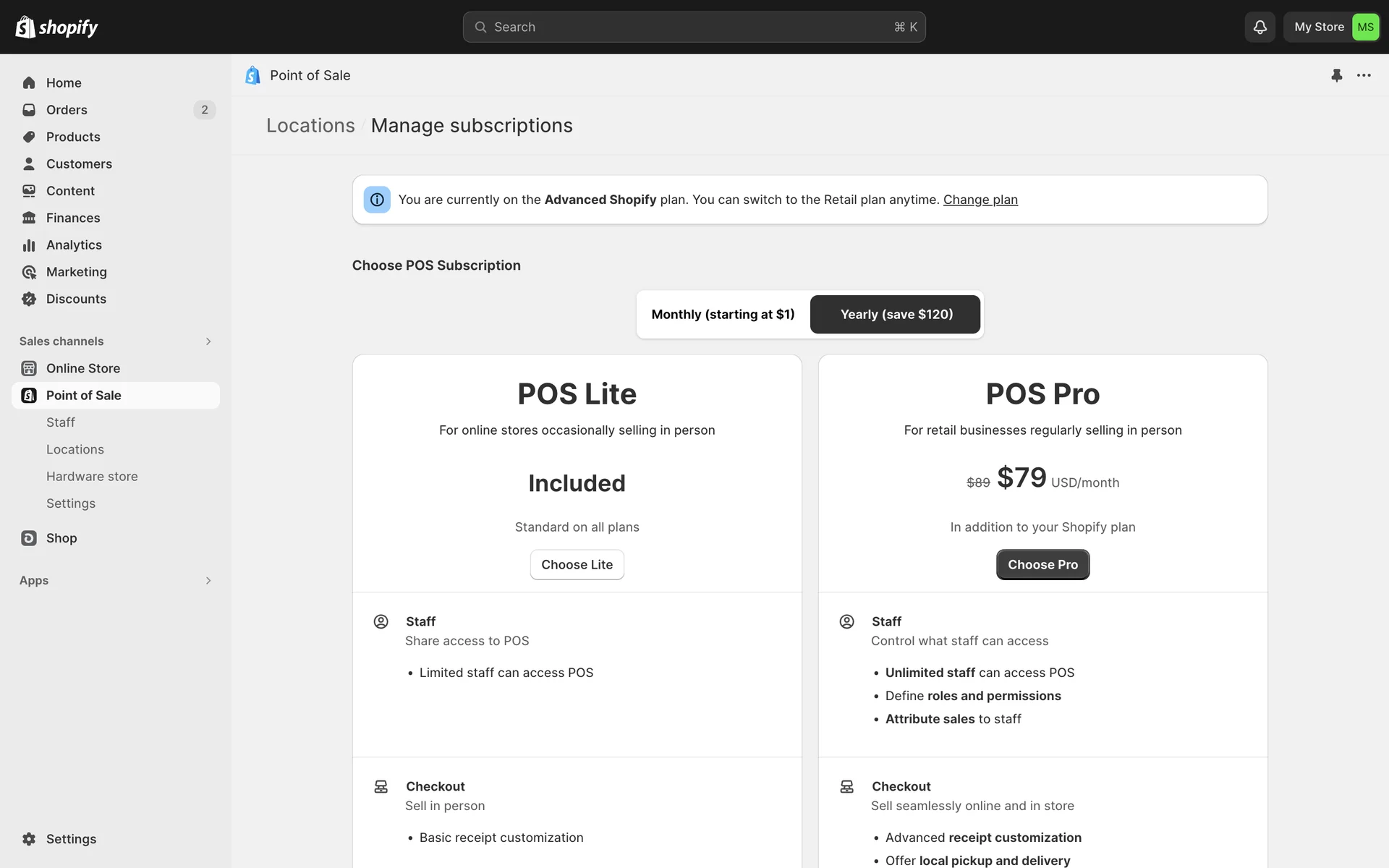Click the Shop channel icon

(x=29, y=538)
